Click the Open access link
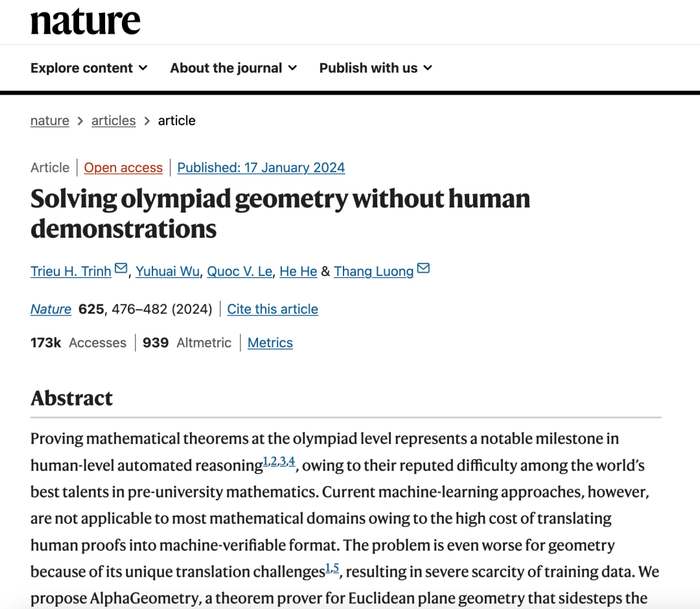The width and height of the screenshot is (700, 609). pyautogui.click(x=123, y=168)
